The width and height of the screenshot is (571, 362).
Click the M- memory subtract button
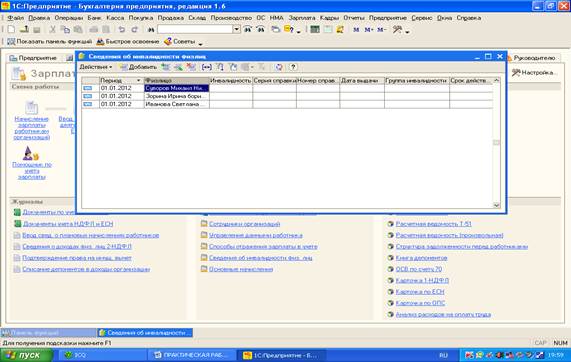tap(381, 29)
